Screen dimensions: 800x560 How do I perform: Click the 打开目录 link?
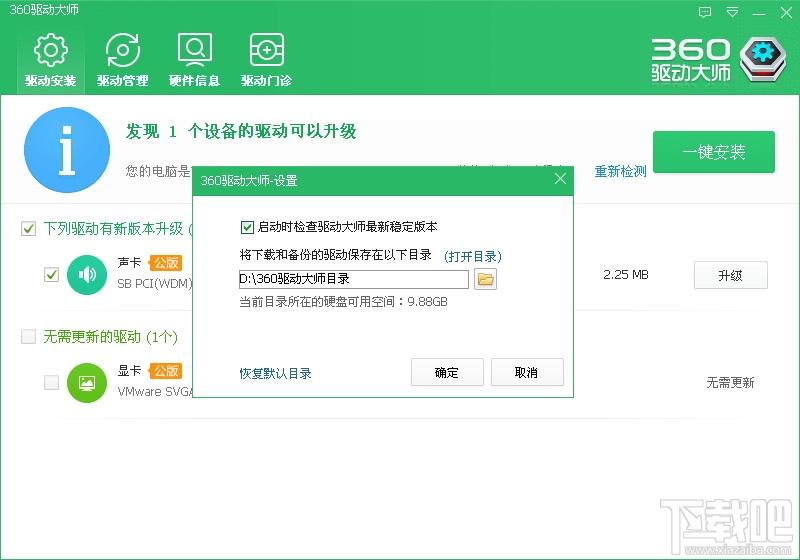tap(472, 256)
